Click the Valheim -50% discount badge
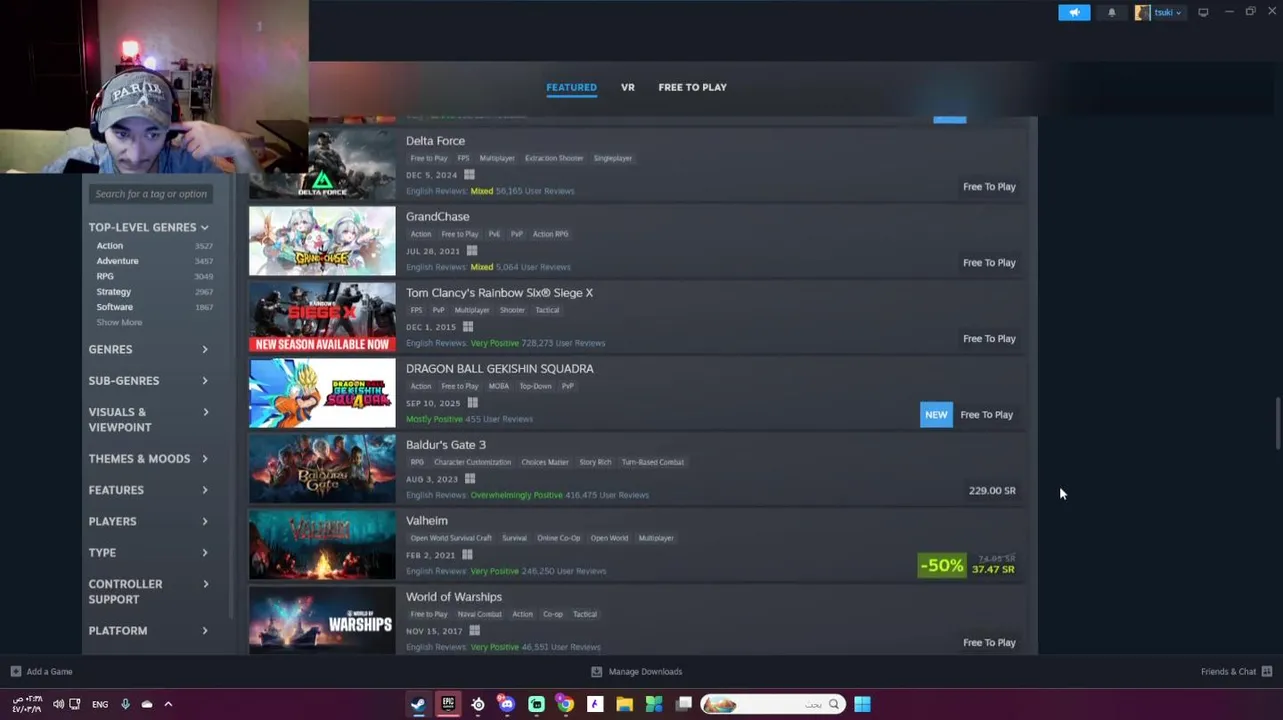The image size is (1283, 720). [x=942, y=566]
